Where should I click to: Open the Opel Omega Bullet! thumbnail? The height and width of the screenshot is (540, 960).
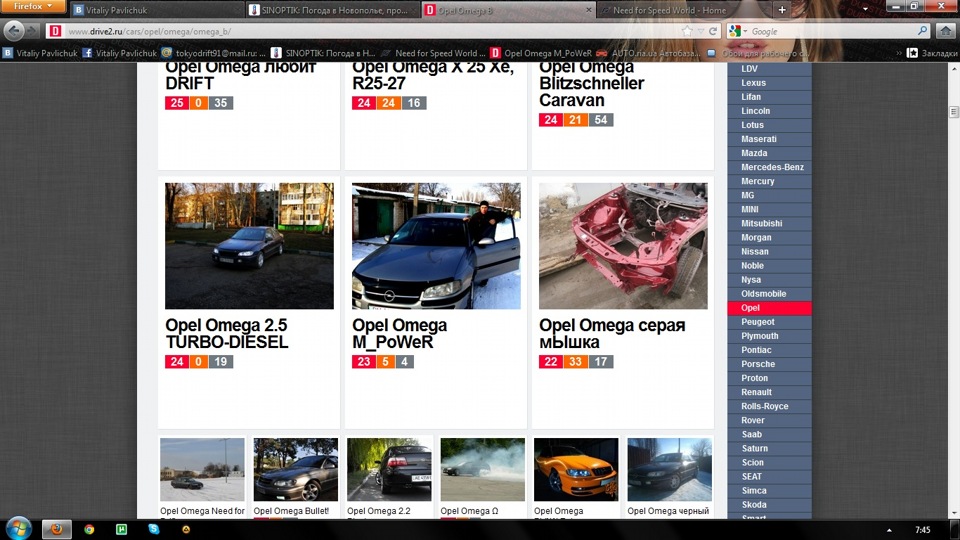[296, 470]
